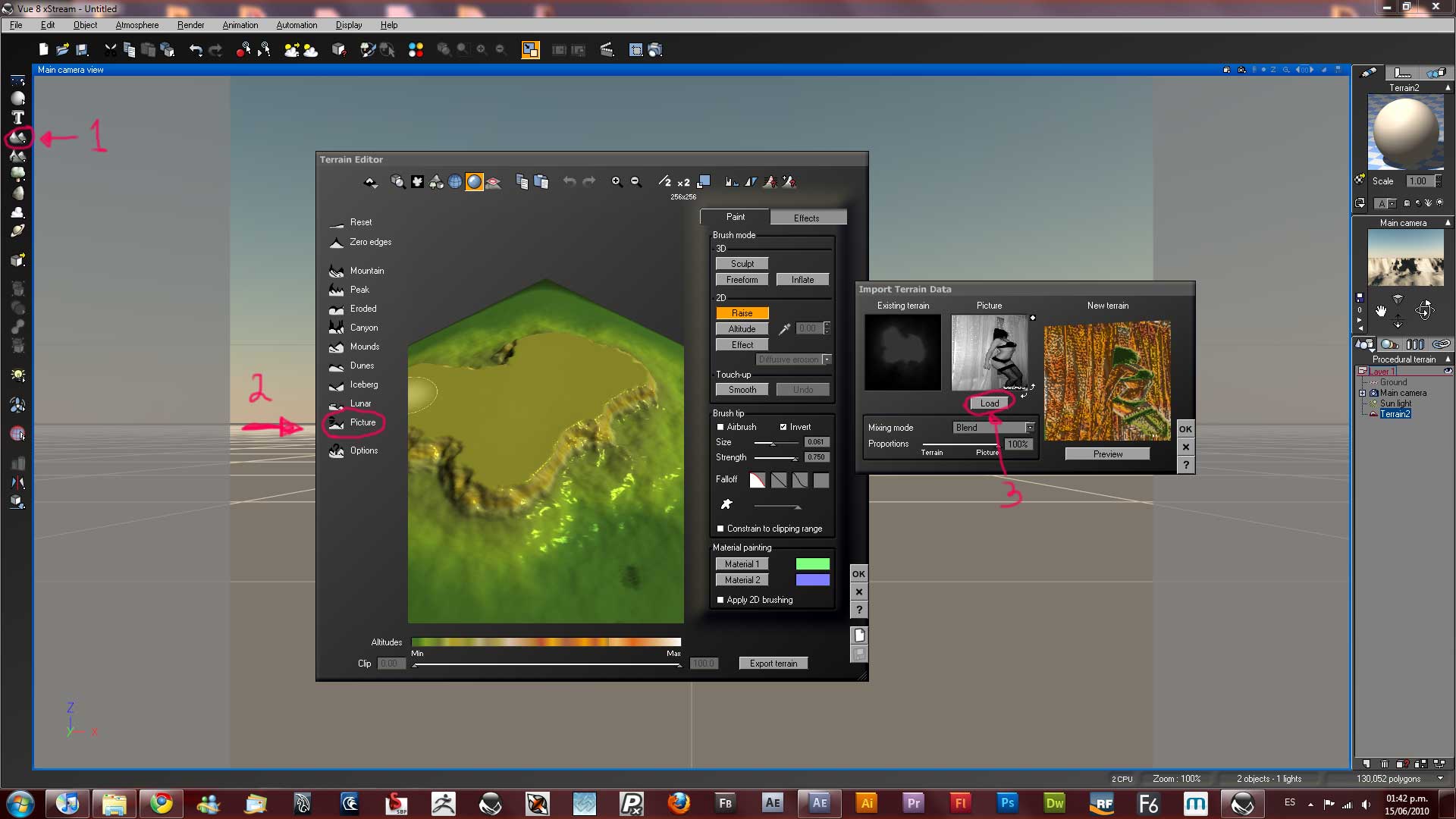1456x819 pixels.
Task: Click the Export terrain button
Action: pyautogui.click(x=773, y=664)
